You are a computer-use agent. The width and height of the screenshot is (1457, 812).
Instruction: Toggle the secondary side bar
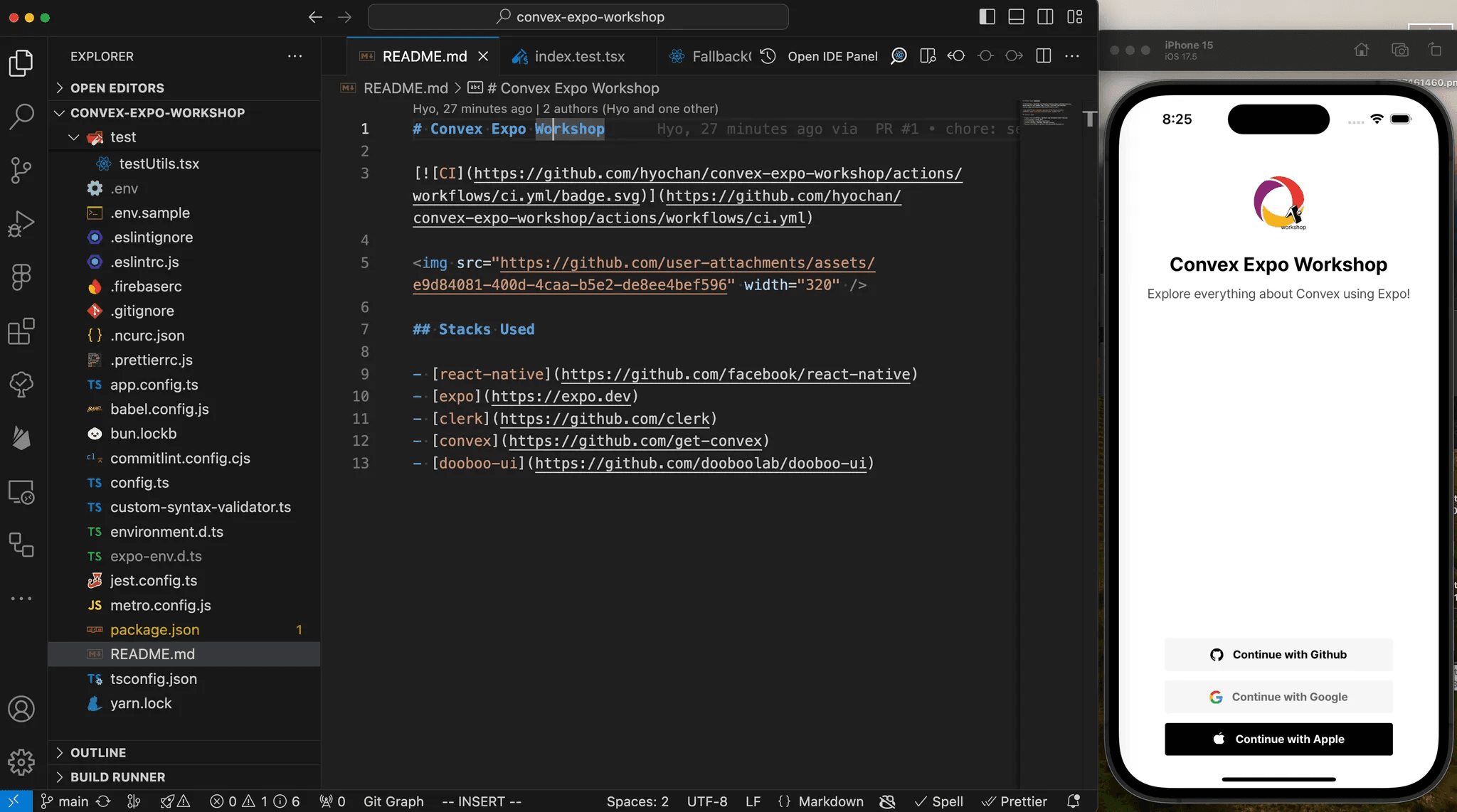click(x=1045, y=17)
